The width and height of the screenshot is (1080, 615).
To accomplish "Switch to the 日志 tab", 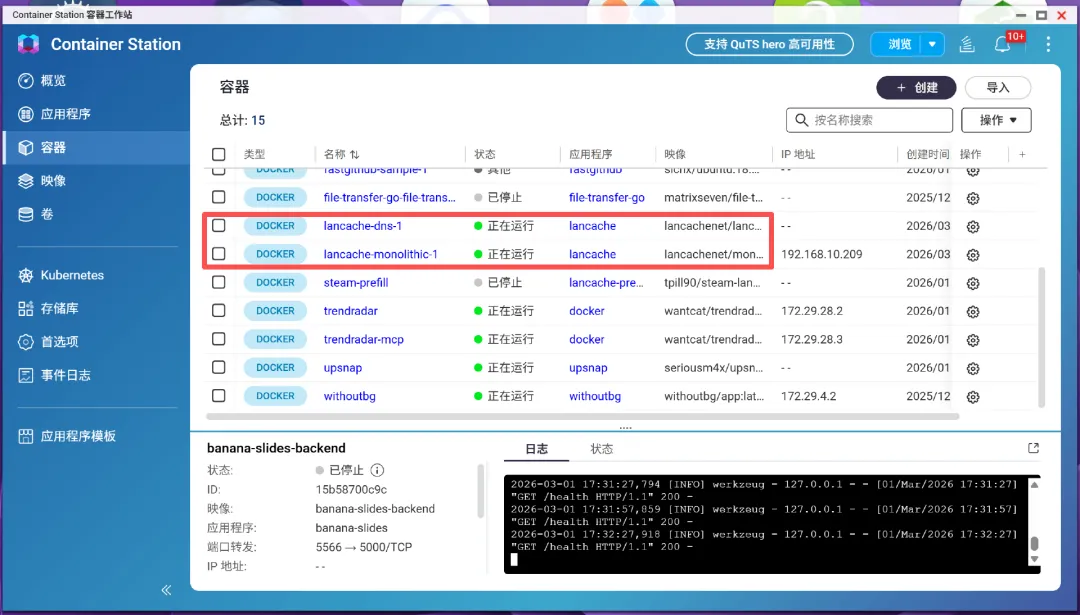I will pos(537,449).
